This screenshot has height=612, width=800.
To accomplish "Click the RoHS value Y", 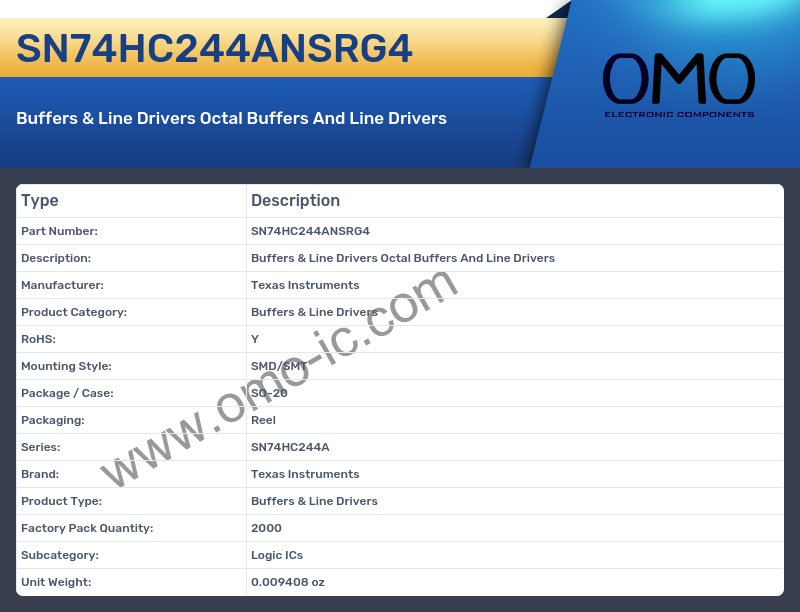I will [x=255, y=339].
